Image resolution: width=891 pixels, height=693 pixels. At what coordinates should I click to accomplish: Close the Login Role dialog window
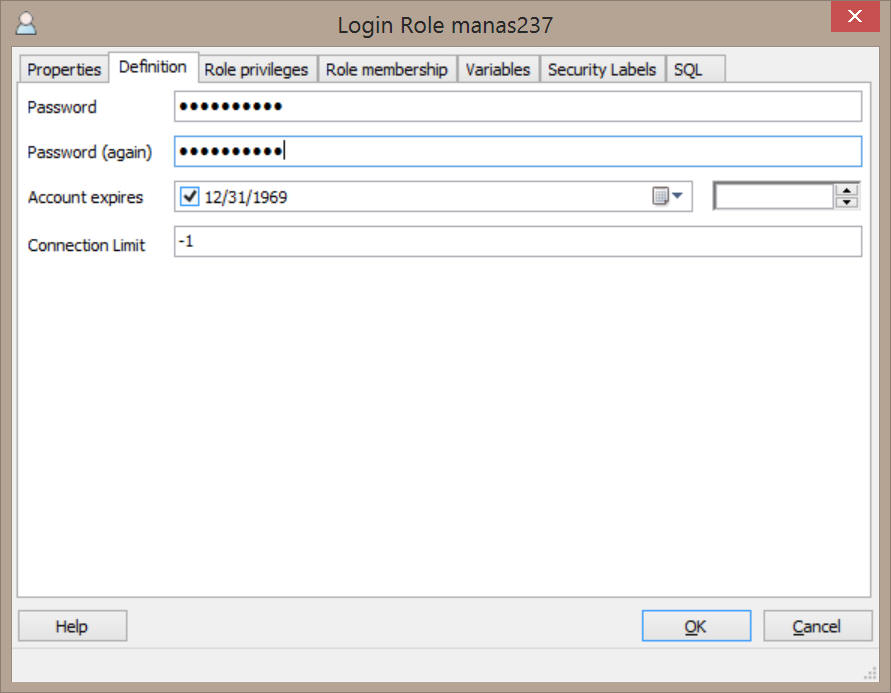[x=855, y=17]
